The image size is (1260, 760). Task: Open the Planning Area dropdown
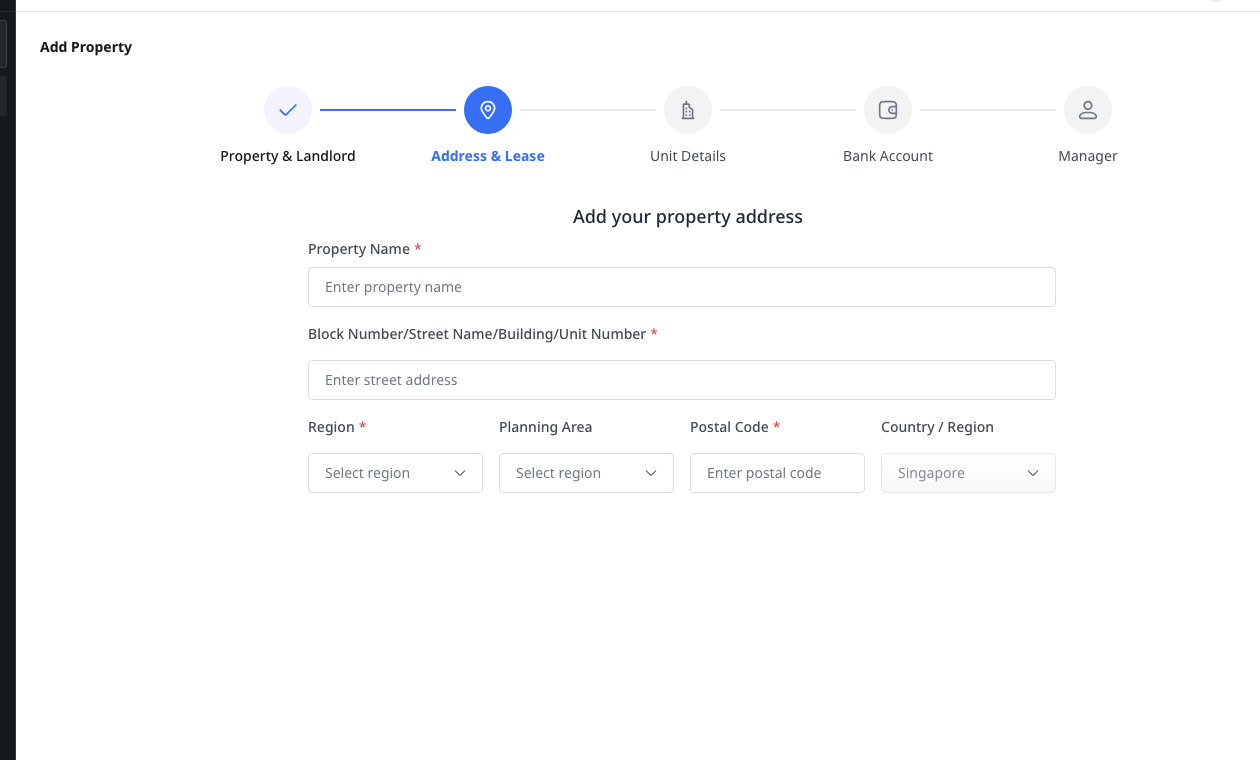click(586, 473)
